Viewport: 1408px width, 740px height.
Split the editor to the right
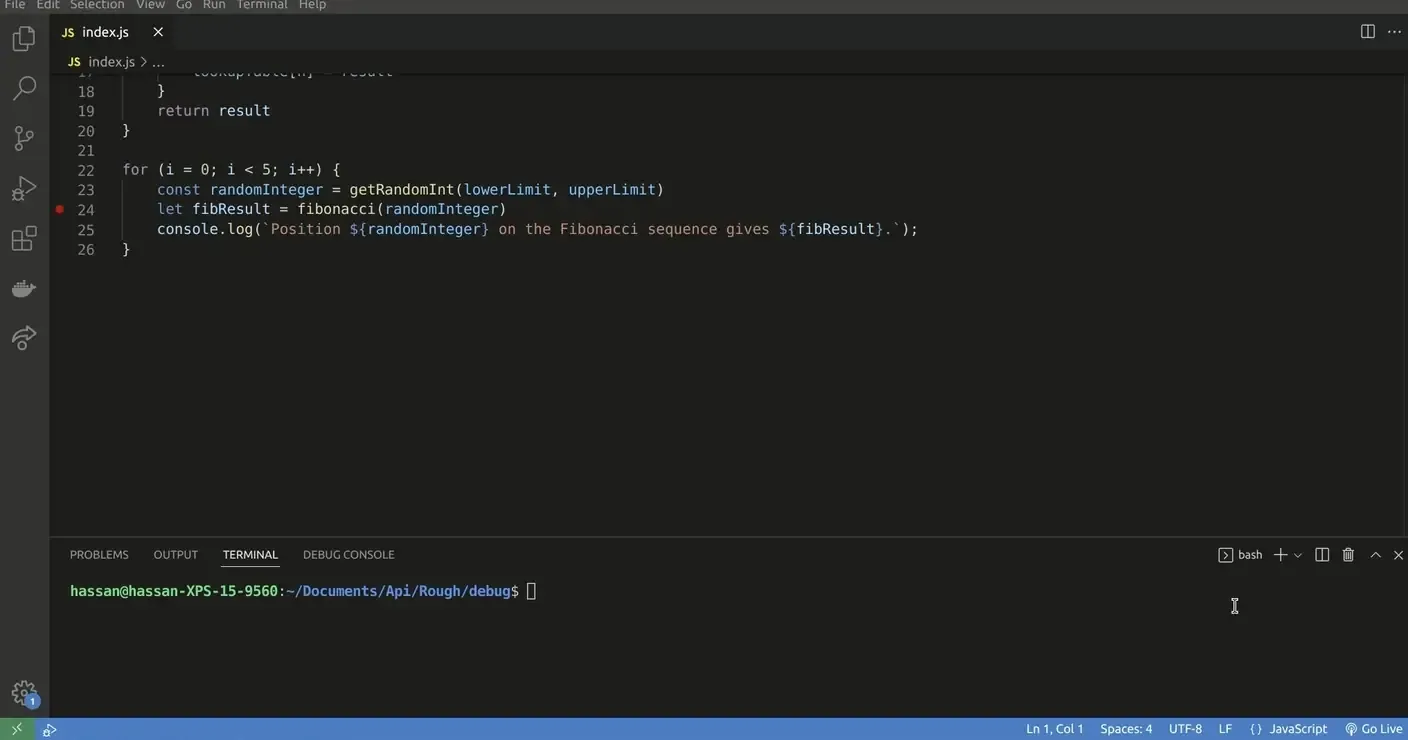click(1368, 32)
